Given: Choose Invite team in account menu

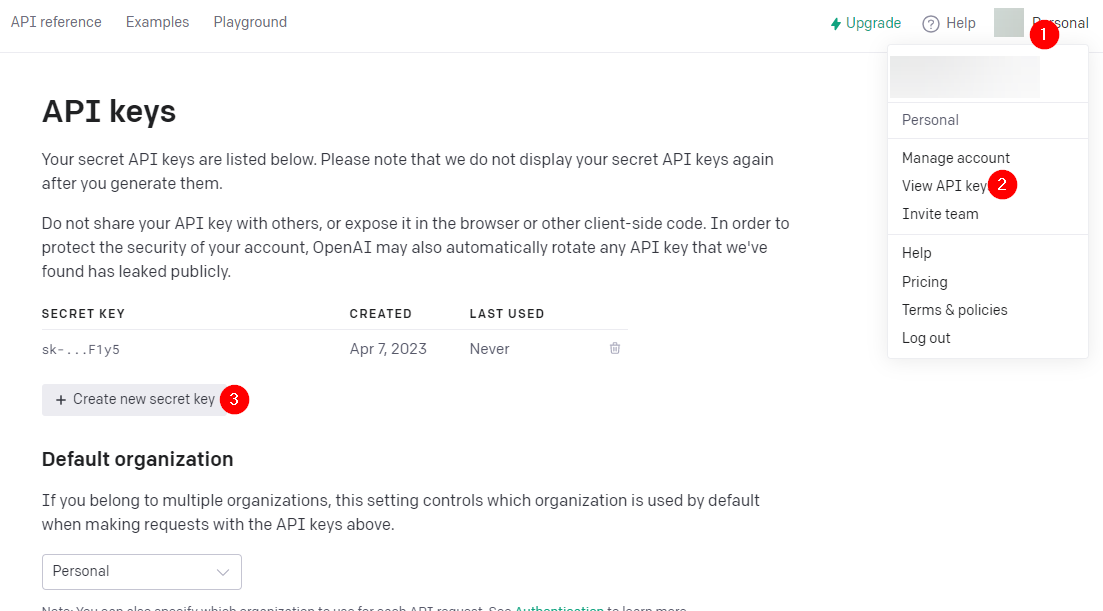Looking at the screenshot, I should (x=940, y=214).
